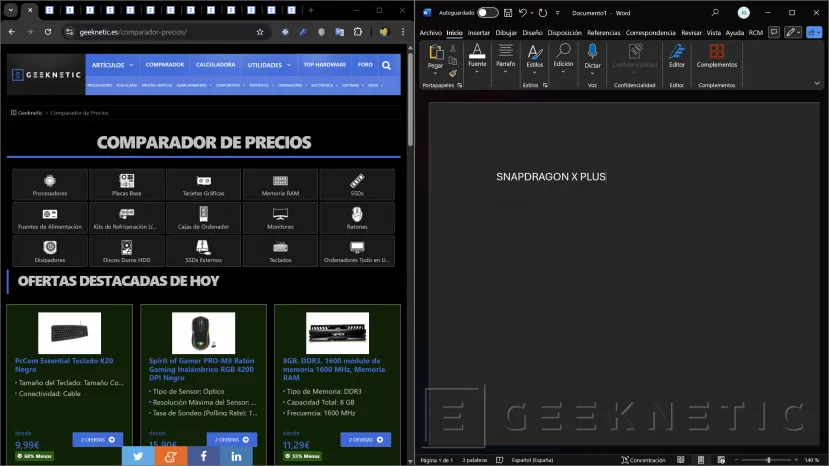This screenshot has height=466, width=829.
Task: Open the Word user account avatar
Action: (743, 13)
